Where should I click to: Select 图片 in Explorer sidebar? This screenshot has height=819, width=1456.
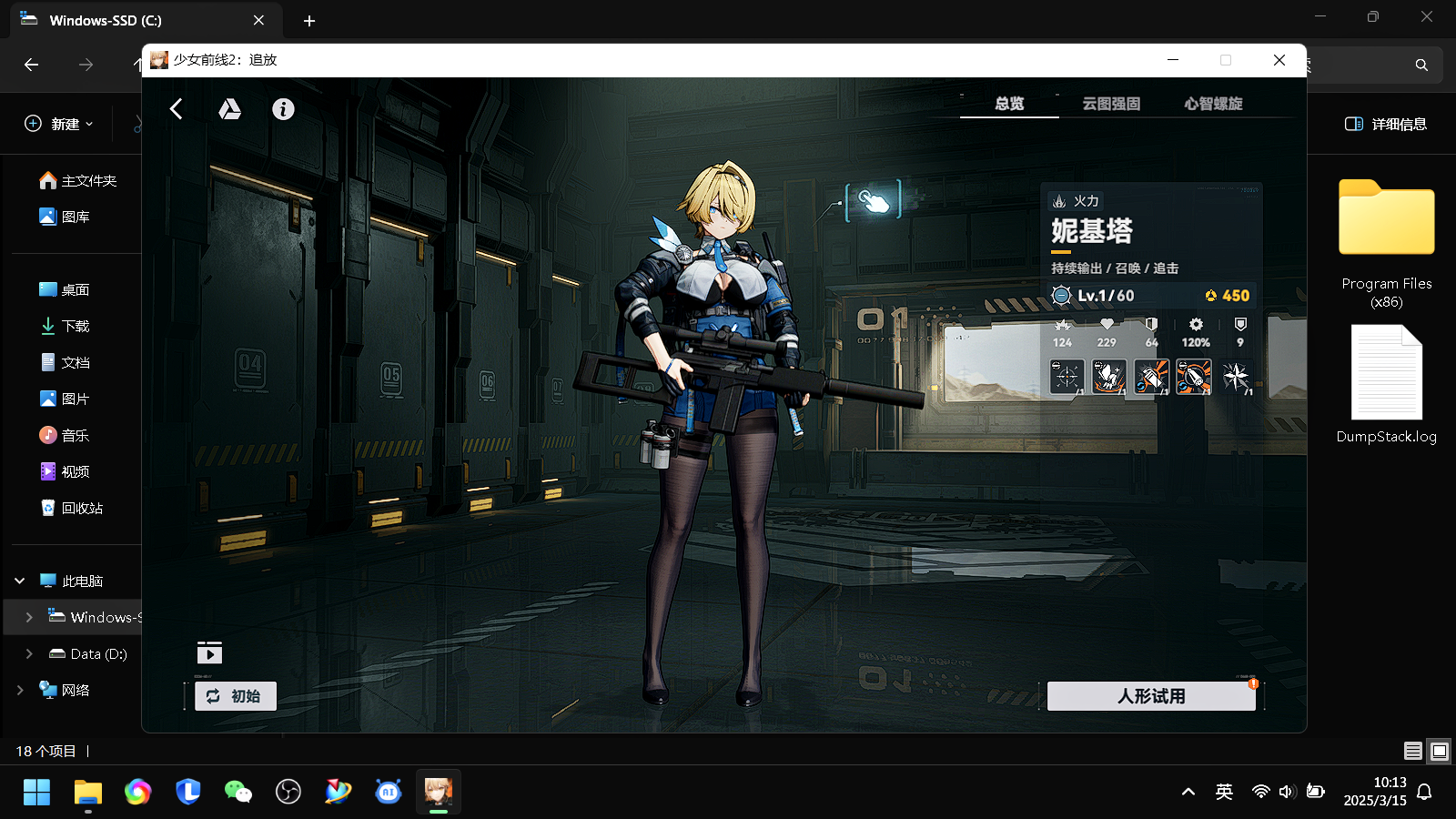pos(65,399)
